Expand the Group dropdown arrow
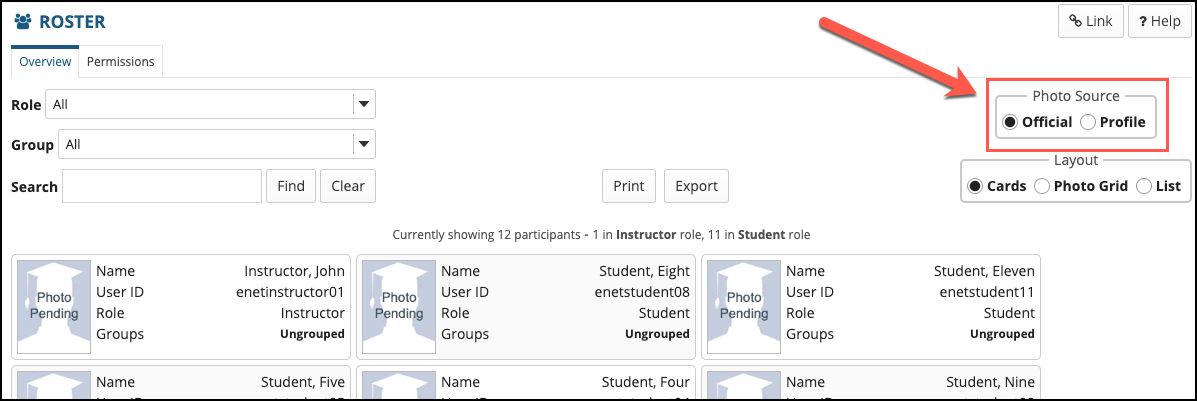1197x401 pixels. (364, 144)
